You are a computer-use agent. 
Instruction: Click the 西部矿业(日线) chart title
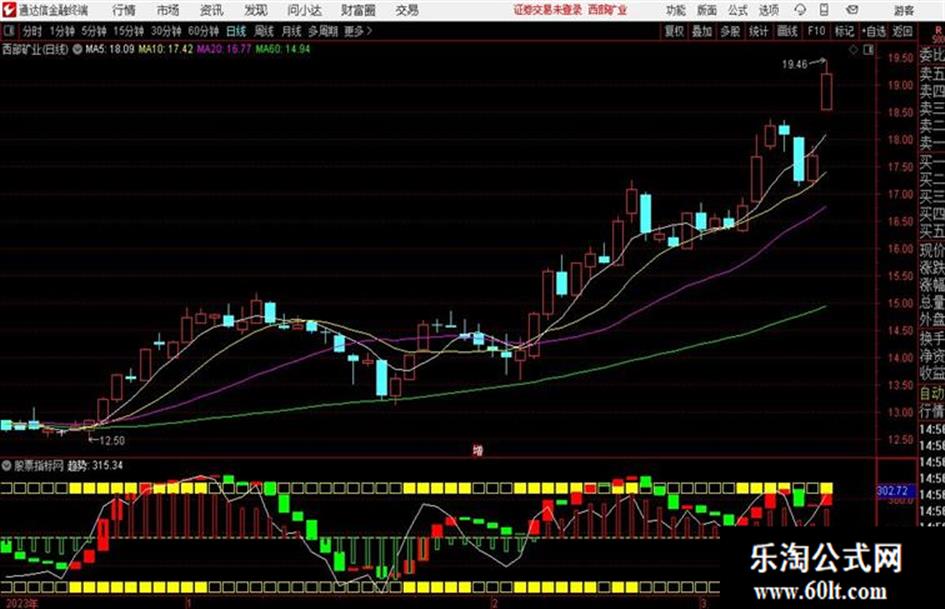35,49
